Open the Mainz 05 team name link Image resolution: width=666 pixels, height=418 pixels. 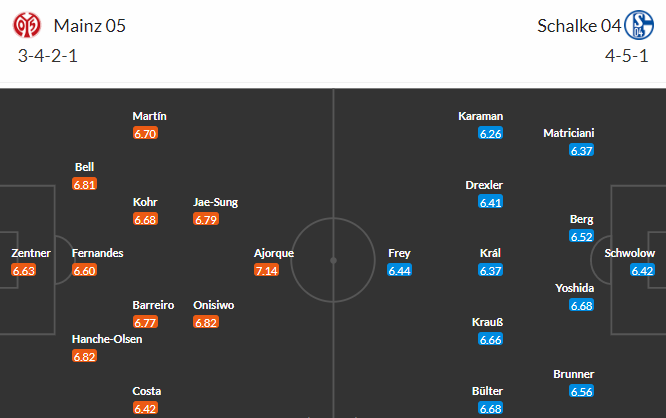tap(90, 26)
